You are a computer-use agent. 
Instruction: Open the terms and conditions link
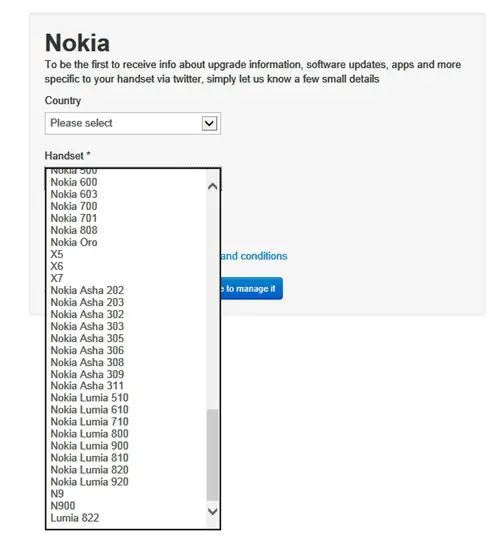[x=254, y=256]
